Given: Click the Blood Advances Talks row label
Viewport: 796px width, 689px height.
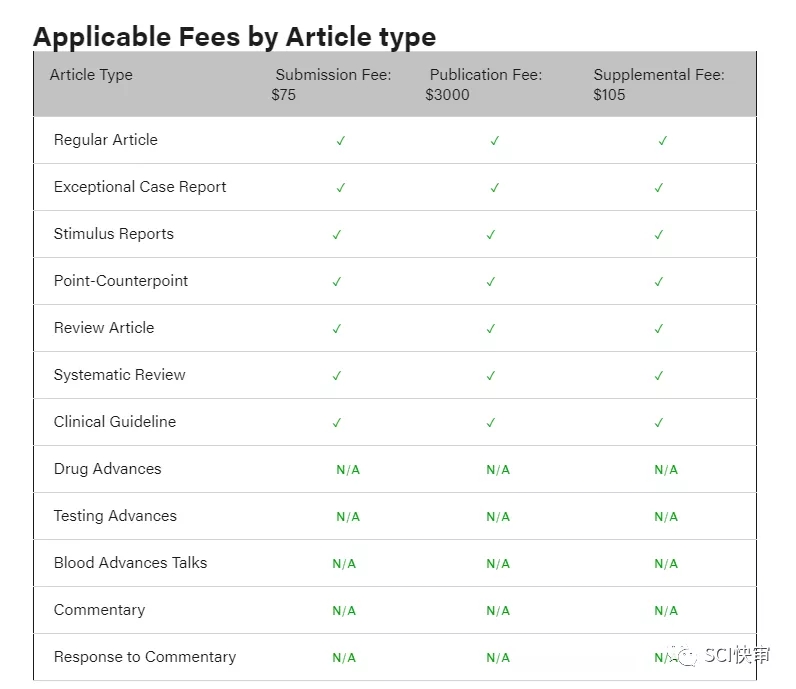Looking at the screenshot, I should coord(130,563).
